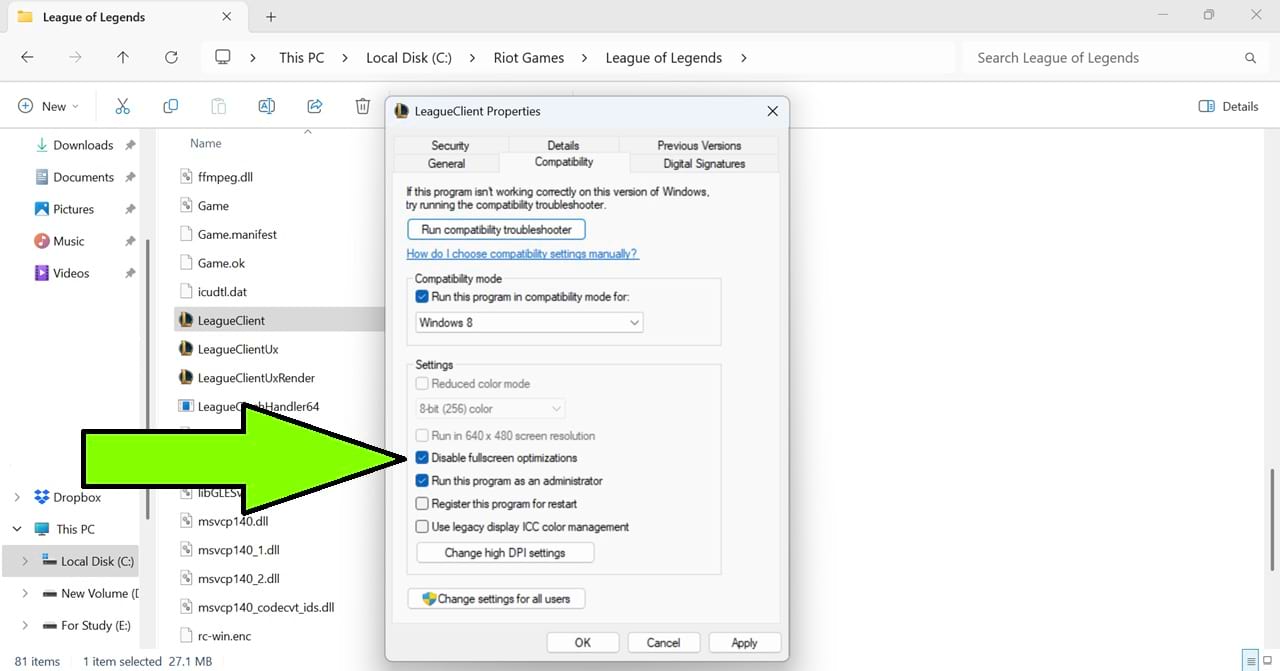The height and width of the screenshot is (671, 1280).
Task: Click the Explorer forward arrow
Action: [75, 58]
